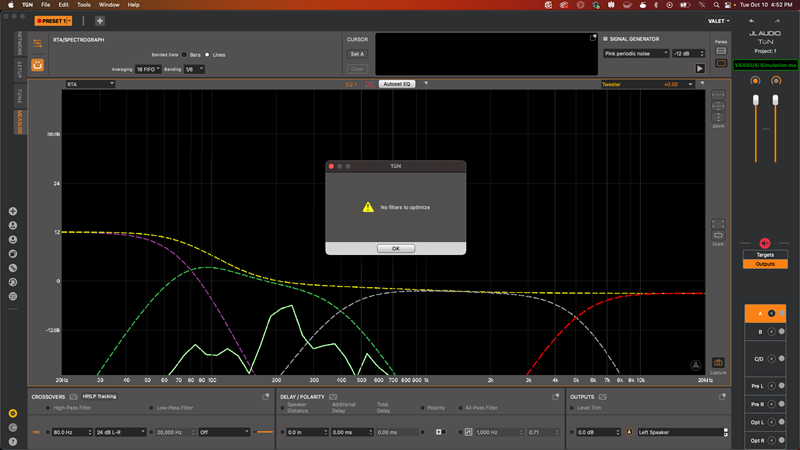Start the signal generator play button
The image size is (800, 450).
pyautogui.click(x=699, y=69)
